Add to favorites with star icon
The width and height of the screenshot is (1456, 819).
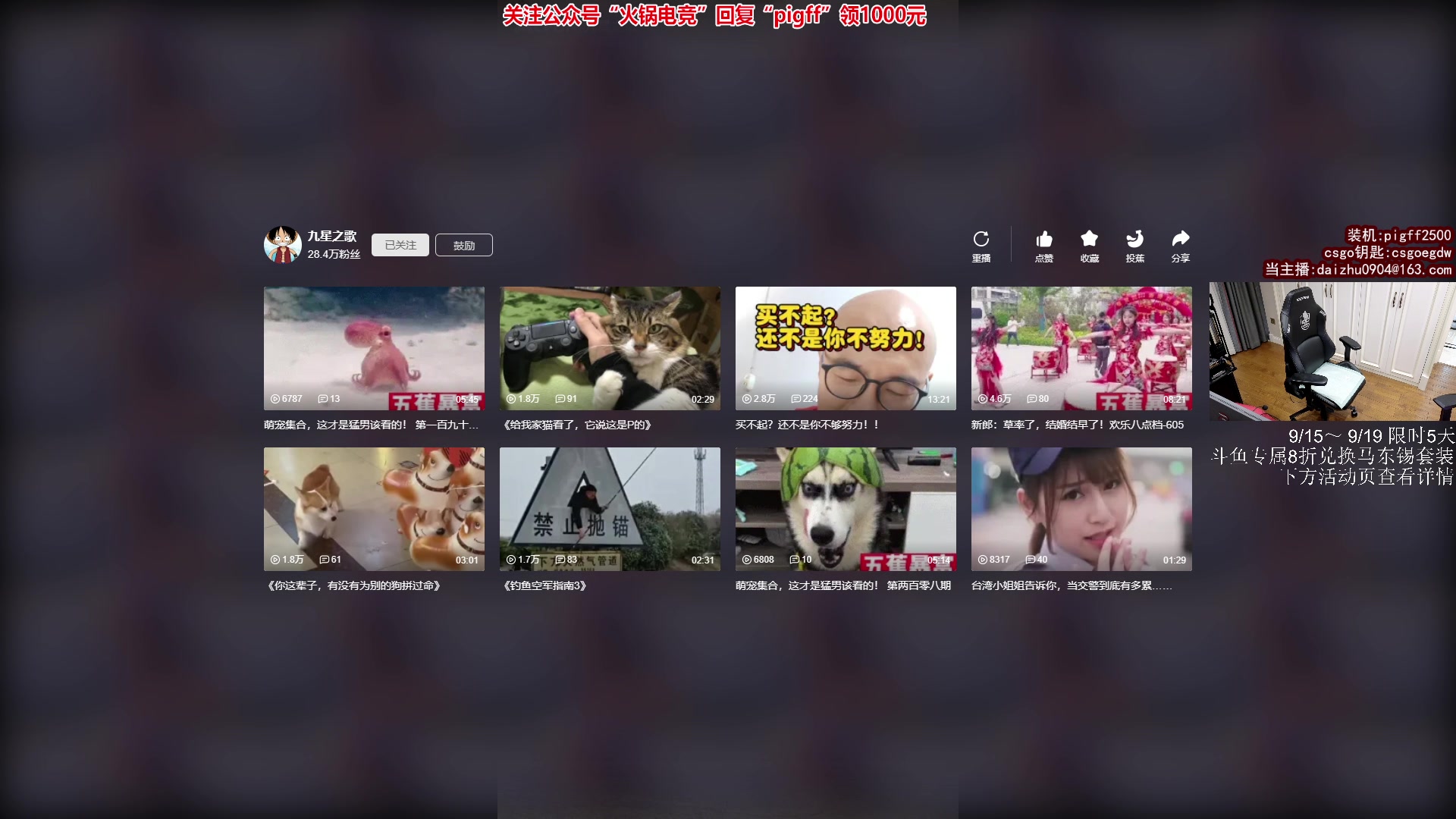[x=1089, y=240]
